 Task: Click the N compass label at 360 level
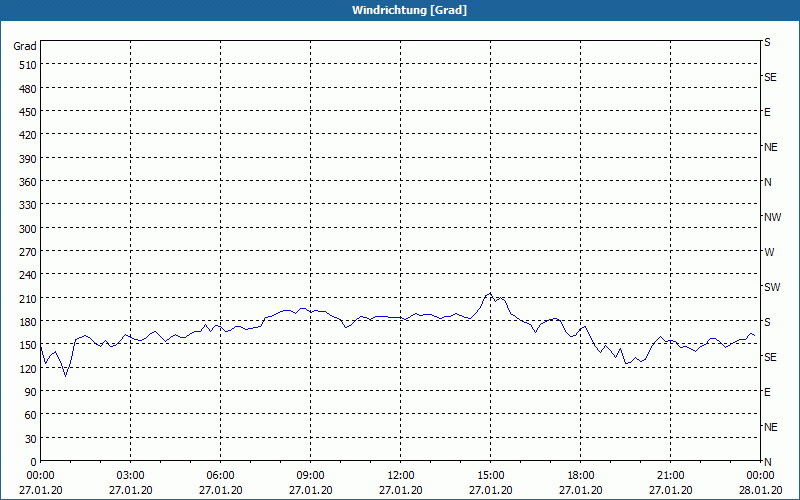(x=768, y=182)
